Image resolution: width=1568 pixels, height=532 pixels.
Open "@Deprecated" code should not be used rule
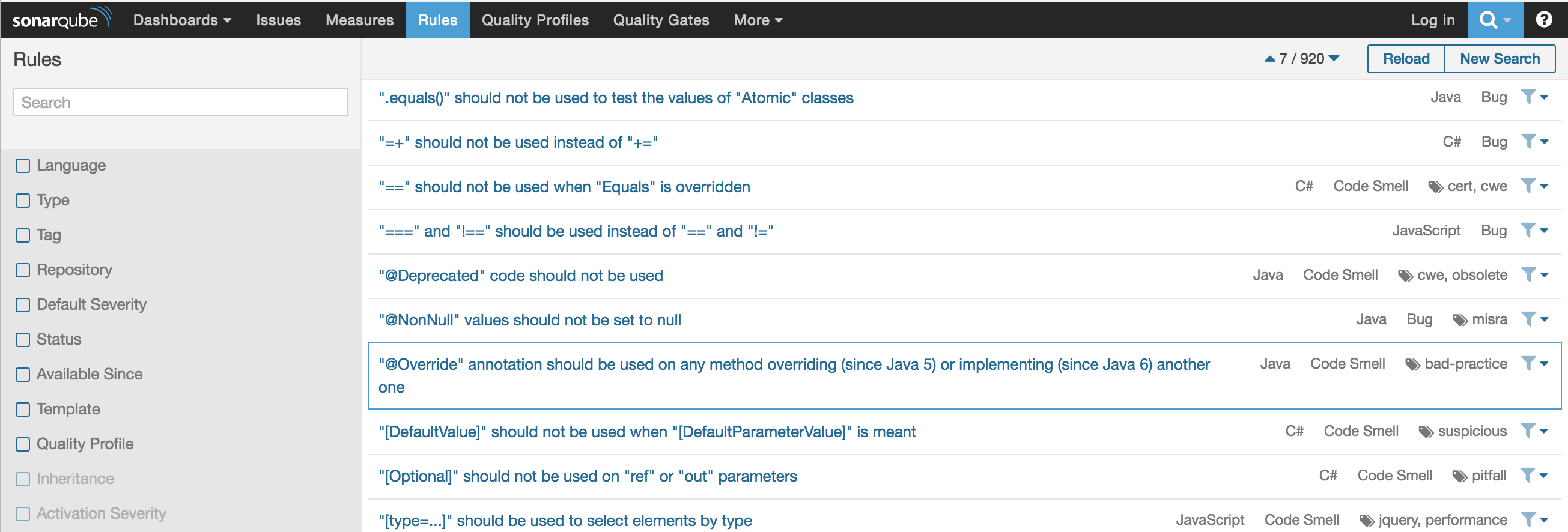[x=520, y=276]
